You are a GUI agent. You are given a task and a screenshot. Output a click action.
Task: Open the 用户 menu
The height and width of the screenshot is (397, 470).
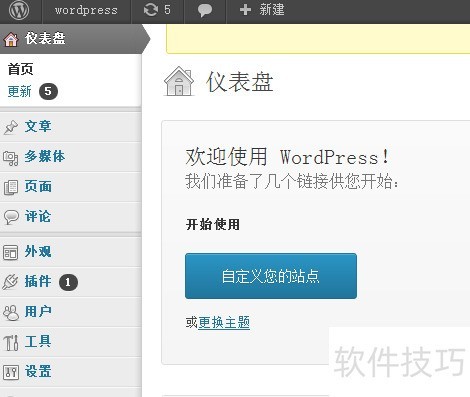coord(70,312)
